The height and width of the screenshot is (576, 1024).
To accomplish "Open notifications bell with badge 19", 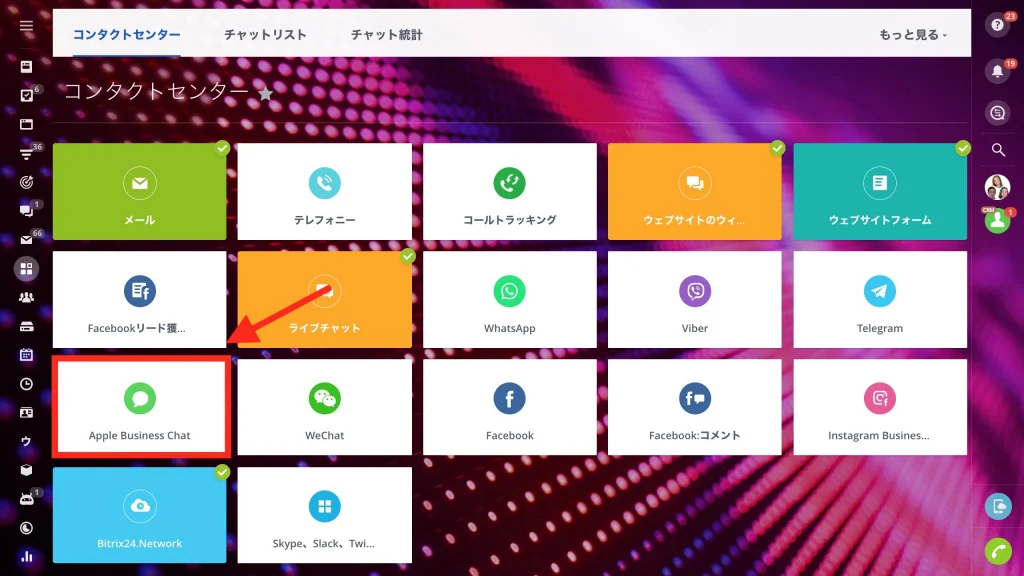I will [x=997, y=71].
